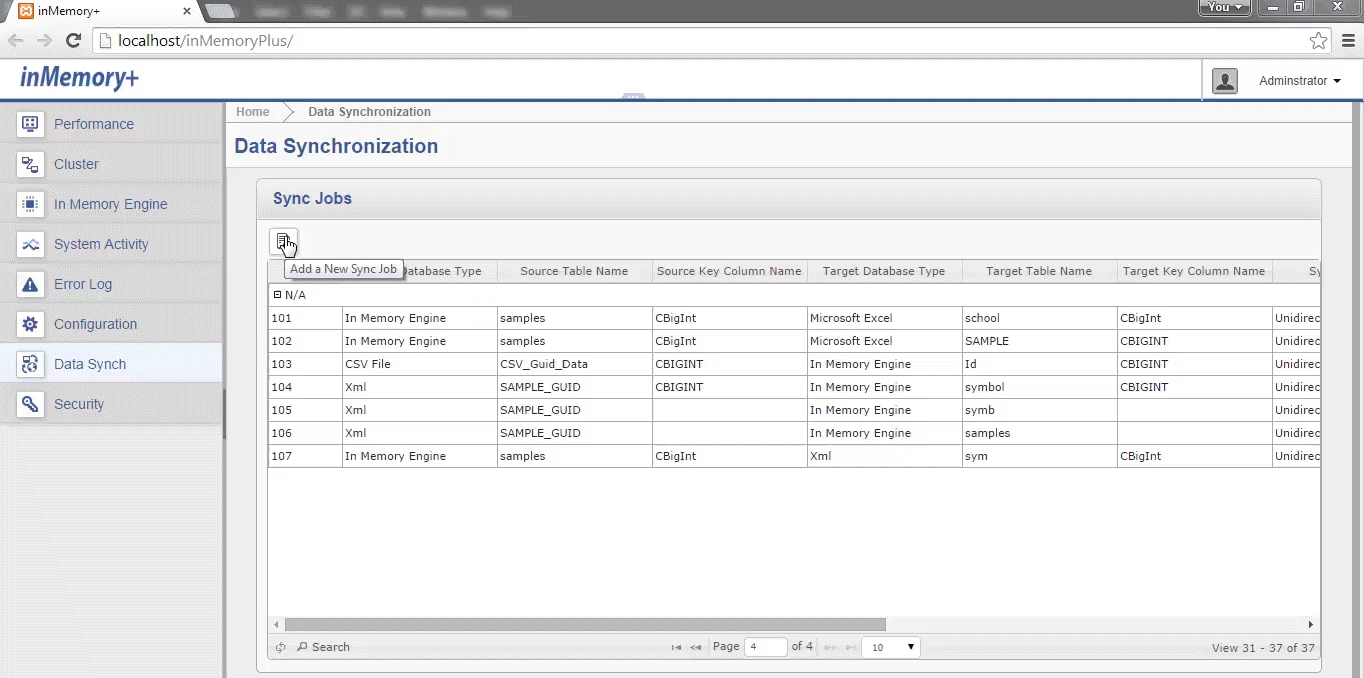1364x678 pixels.
Task: Collapse the N/A group row
Action: pos(278,295)
